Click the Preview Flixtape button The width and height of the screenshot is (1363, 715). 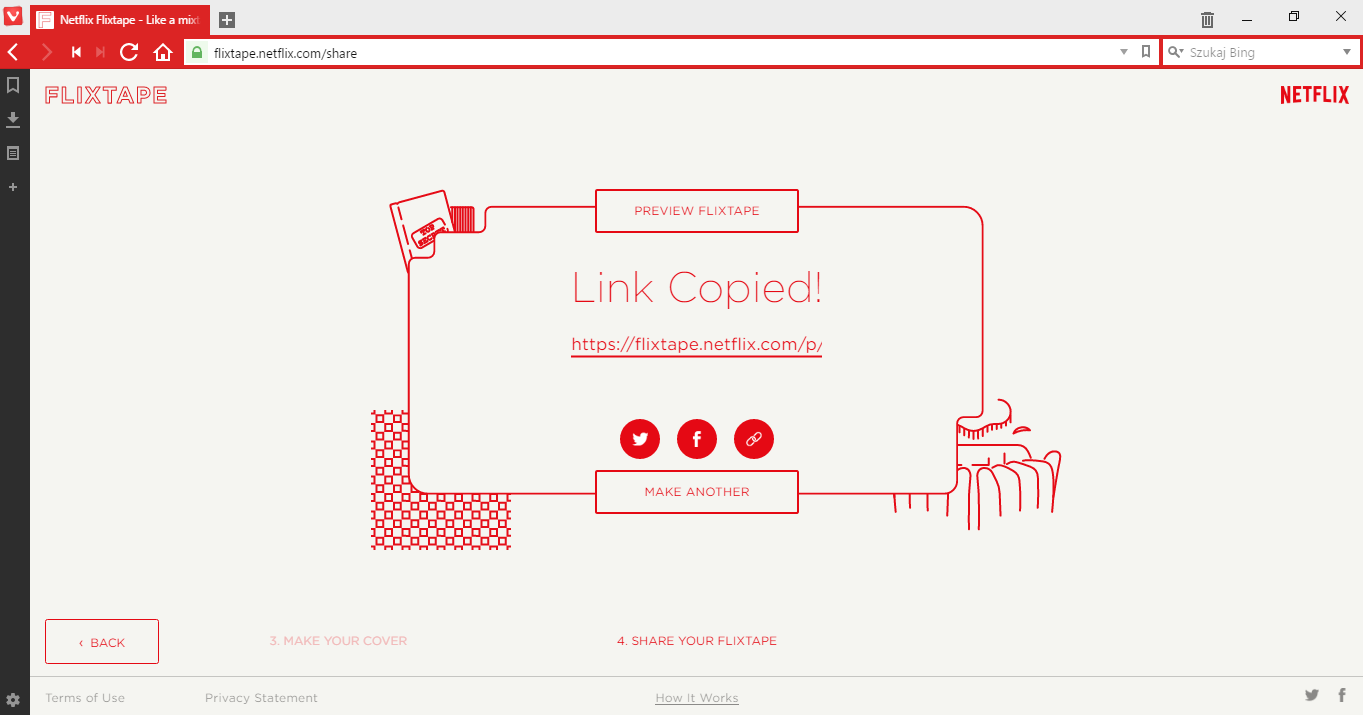pos(697,211)
